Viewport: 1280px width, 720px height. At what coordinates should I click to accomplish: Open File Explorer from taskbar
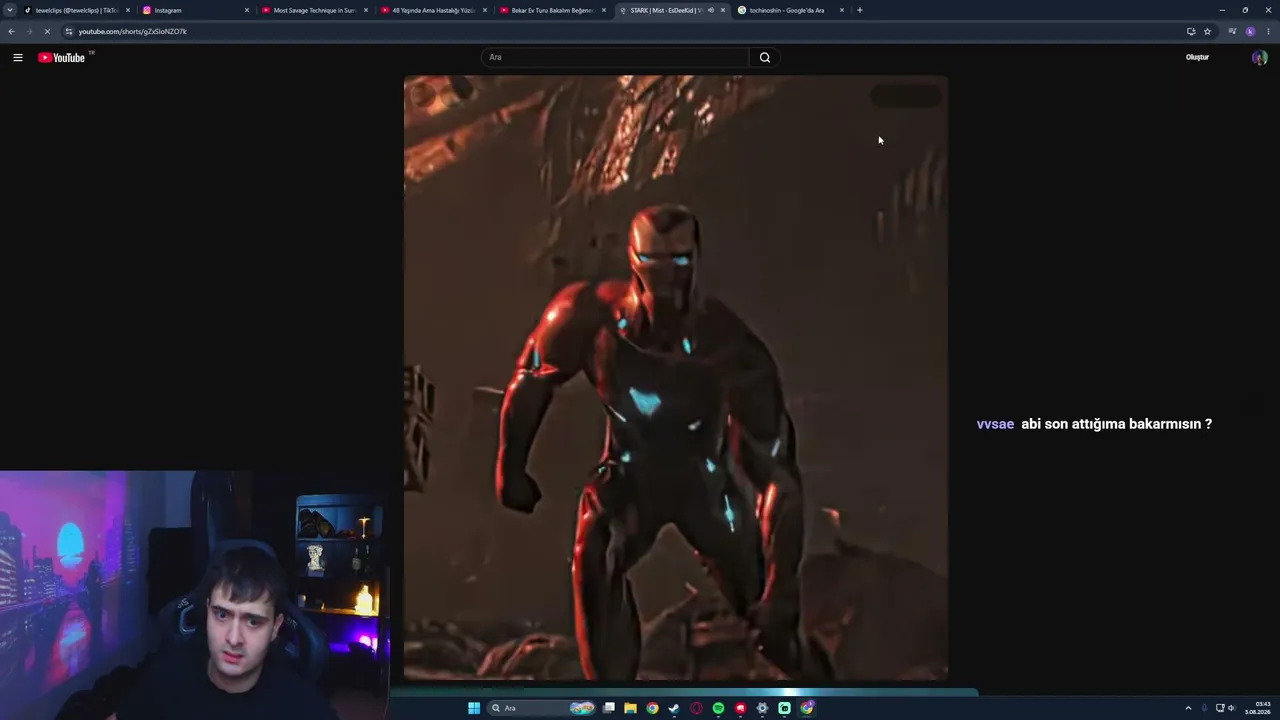pyautogui.click(x=630, y=708)
